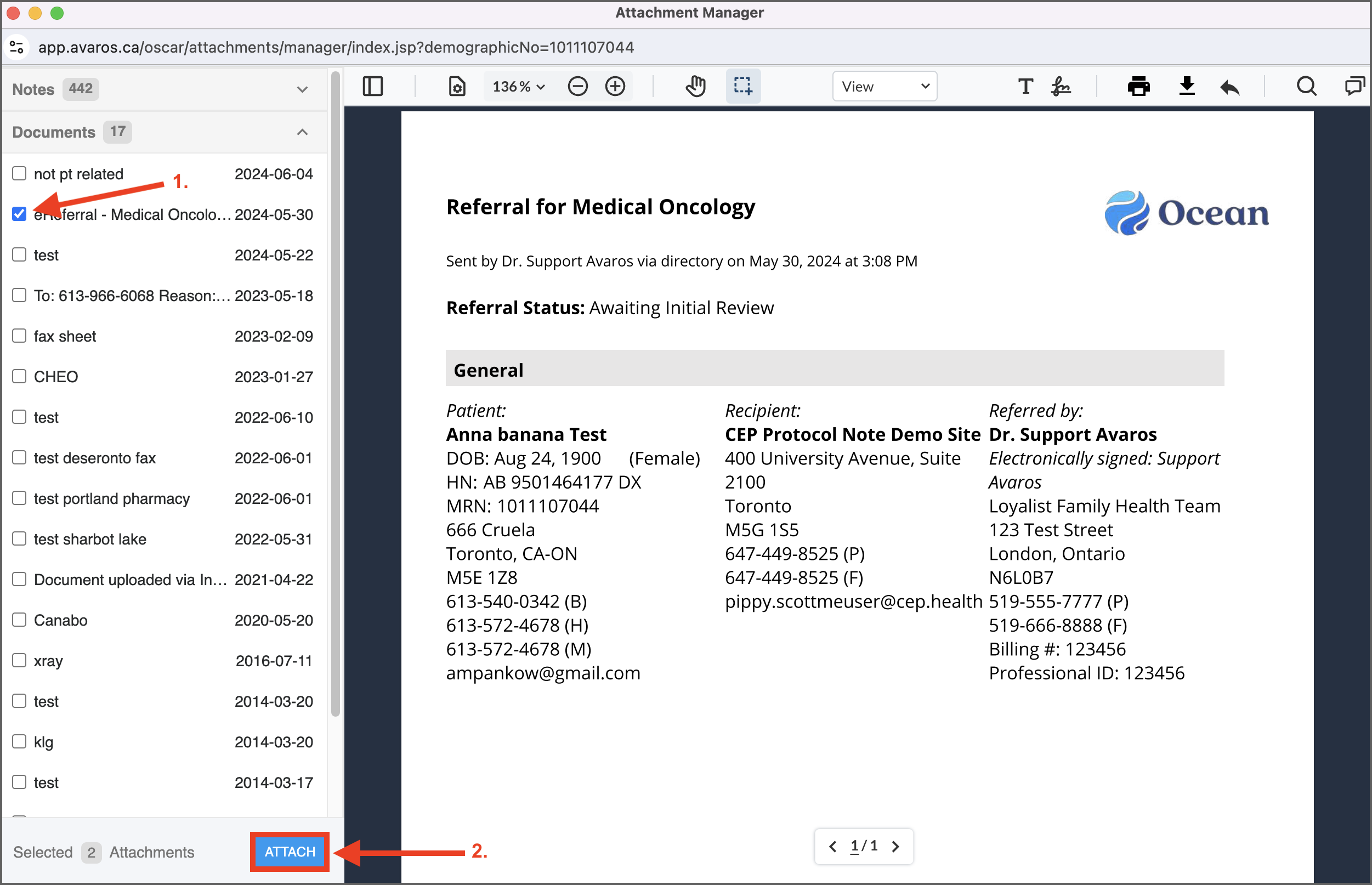The height and width of the screenshot is (885, 1372).
Task: Choose the add text T tool
Action: pyautogui.click(x=1025, y=86)
